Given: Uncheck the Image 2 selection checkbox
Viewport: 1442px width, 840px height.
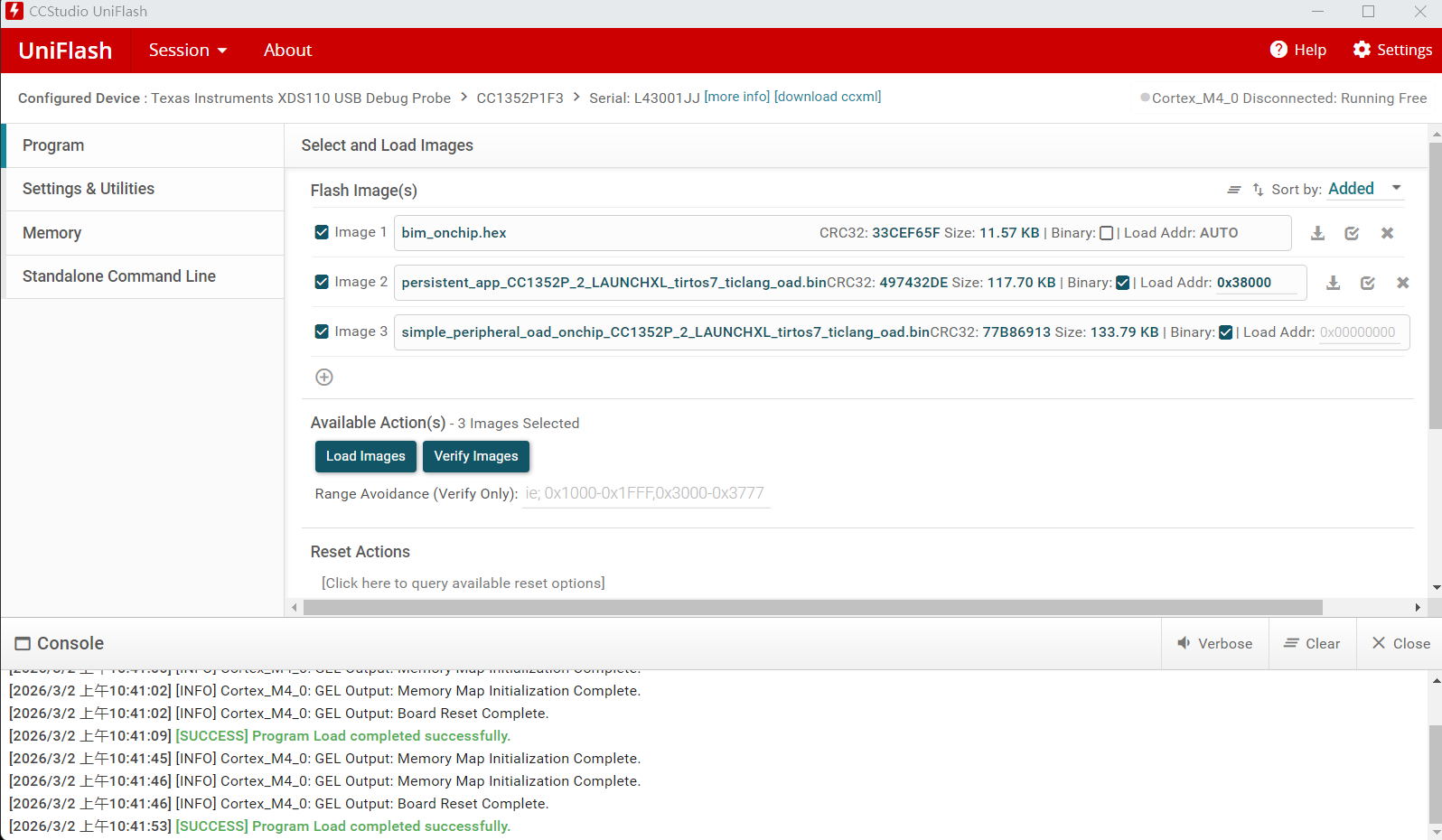Looking at the screenshot, I should pyautogui.click(x=322, y=282).
